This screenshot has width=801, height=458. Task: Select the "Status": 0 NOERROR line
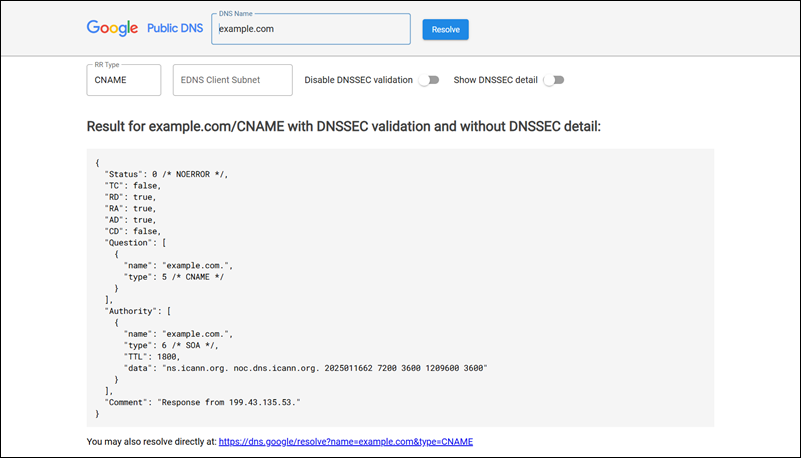click(167, 175)
